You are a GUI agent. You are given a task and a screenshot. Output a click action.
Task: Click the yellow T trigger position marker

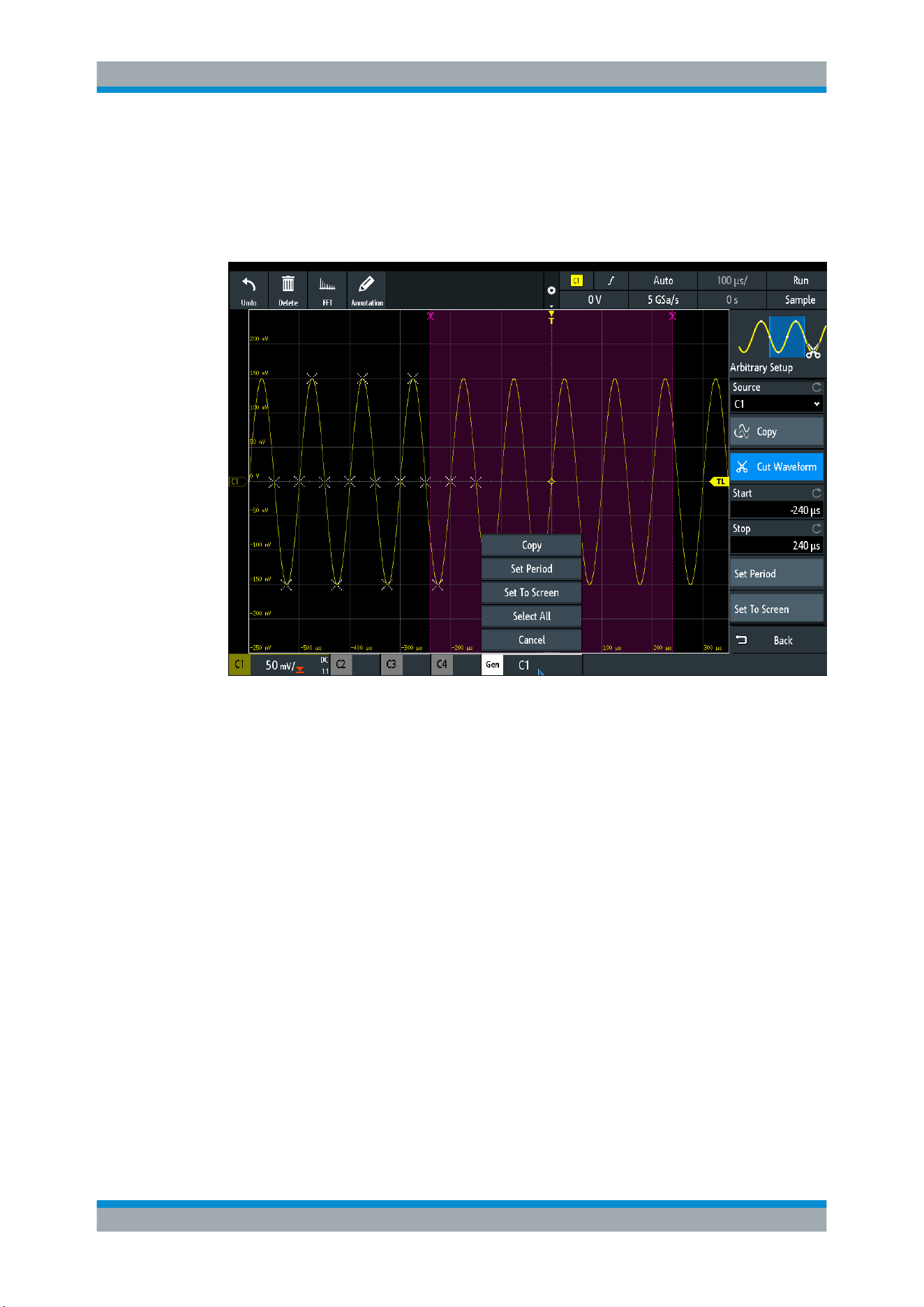point(551,317)
